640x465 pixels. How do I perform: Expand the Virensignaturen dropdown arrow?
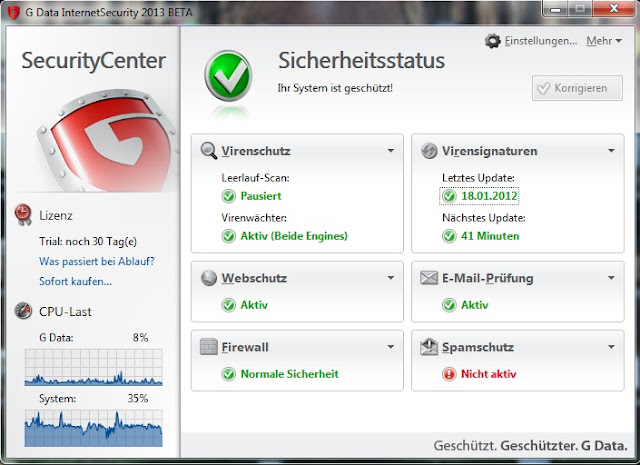tap(611, 151)
